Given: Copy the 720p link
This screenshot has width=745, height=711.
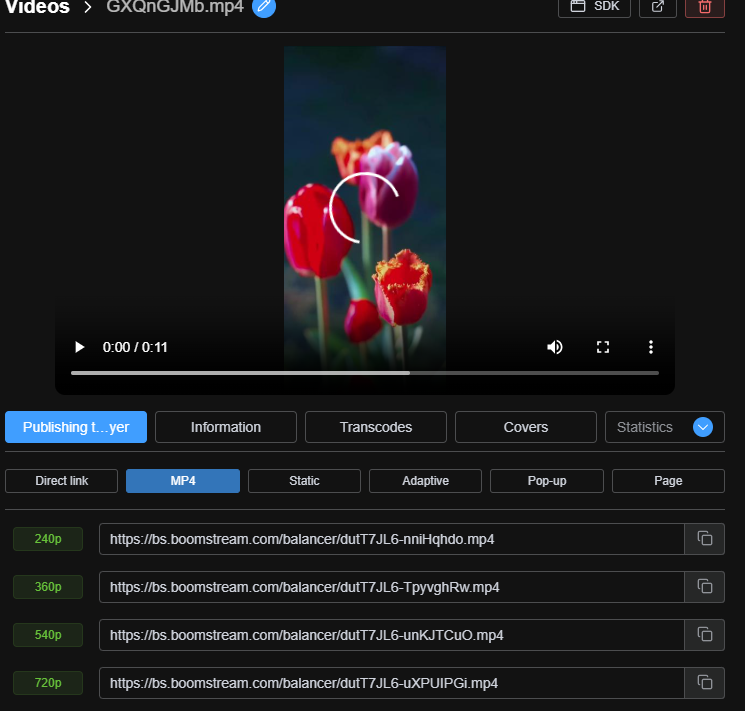Looking at the screenshot, I should pos(705,683).
